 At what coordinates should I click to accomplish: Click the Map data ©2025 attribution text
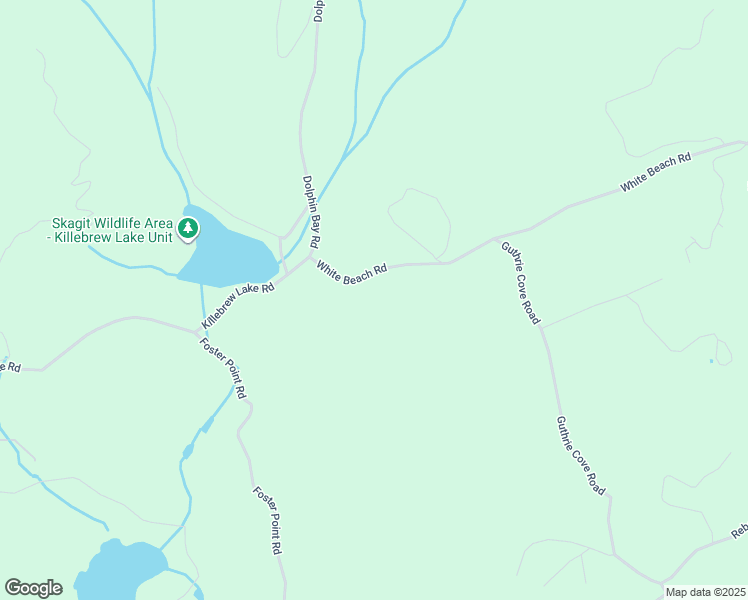click(706, 592)
